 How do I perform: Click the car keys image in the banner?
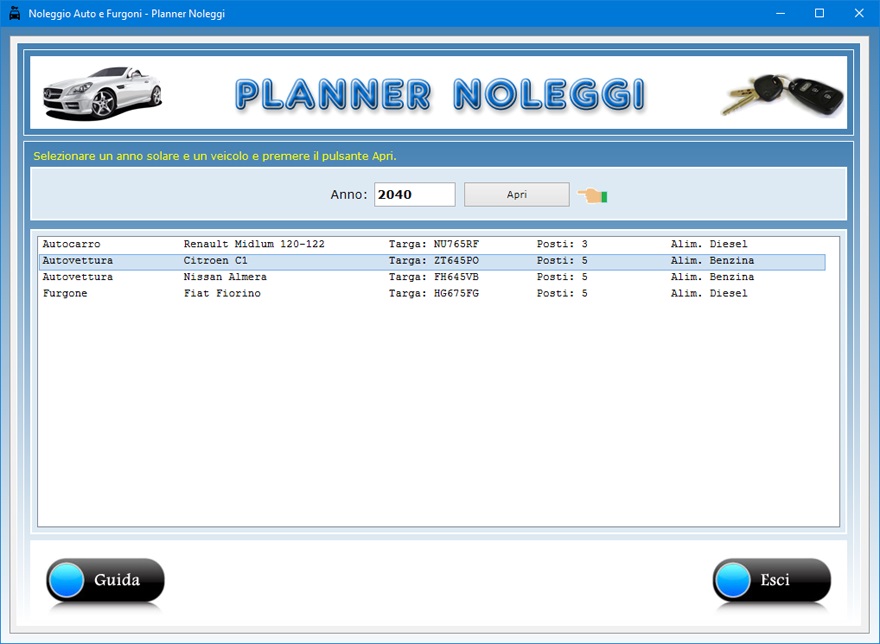point(783,94)
